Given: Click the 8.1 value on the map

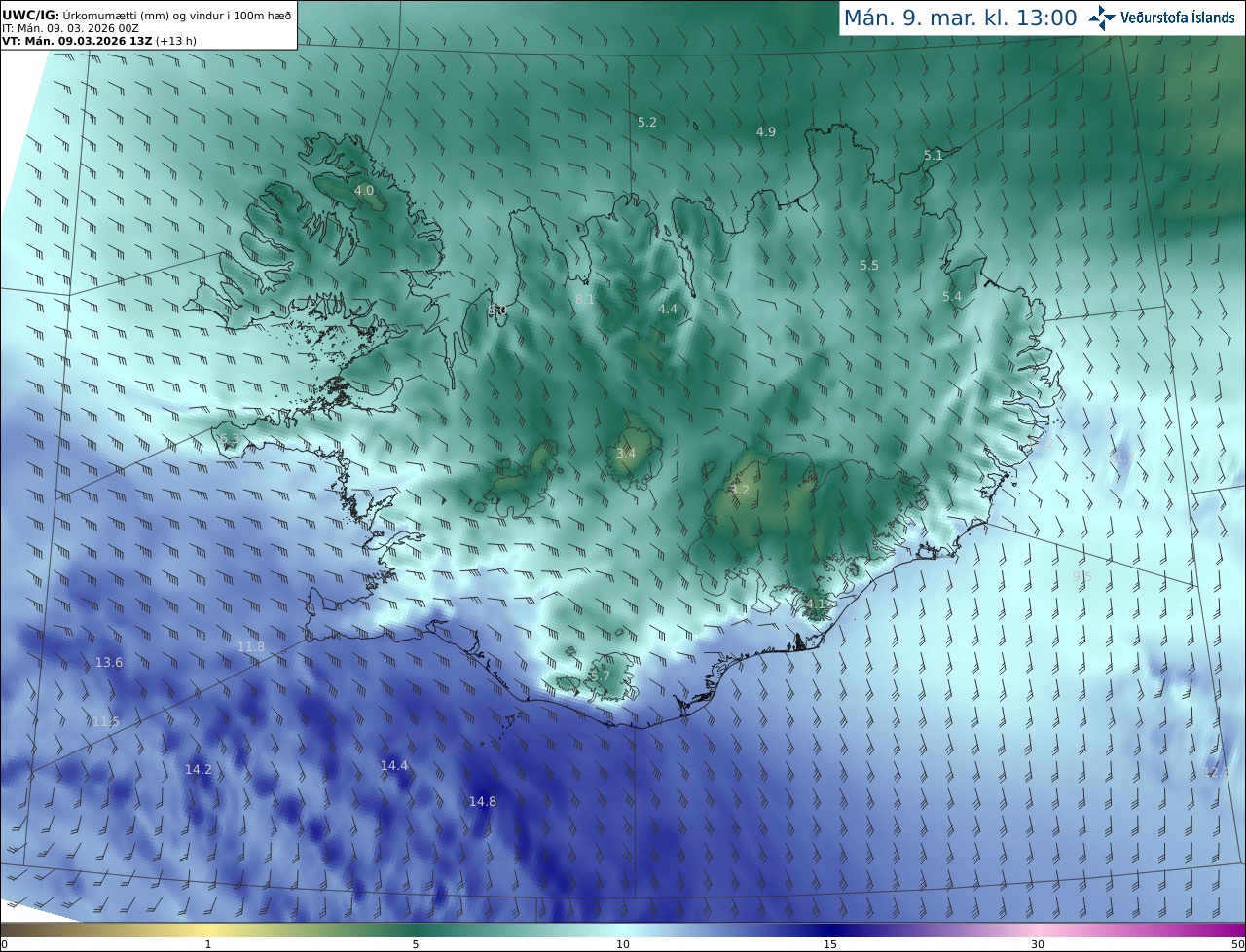Looking at the screenshot, I should (x=585, y=300).
